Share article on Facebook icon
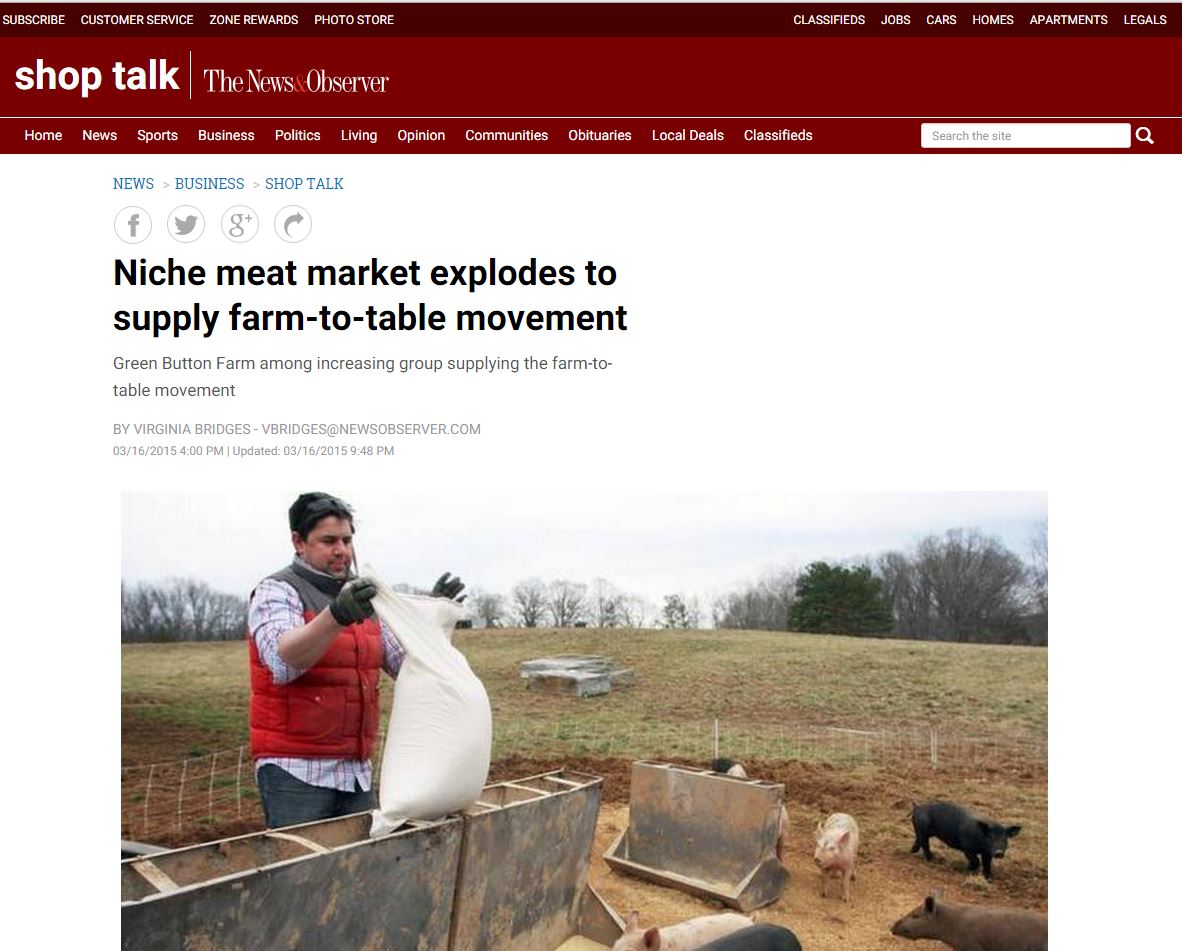The height and width of the screenshot is (951, 1182). tap(133, 225)
